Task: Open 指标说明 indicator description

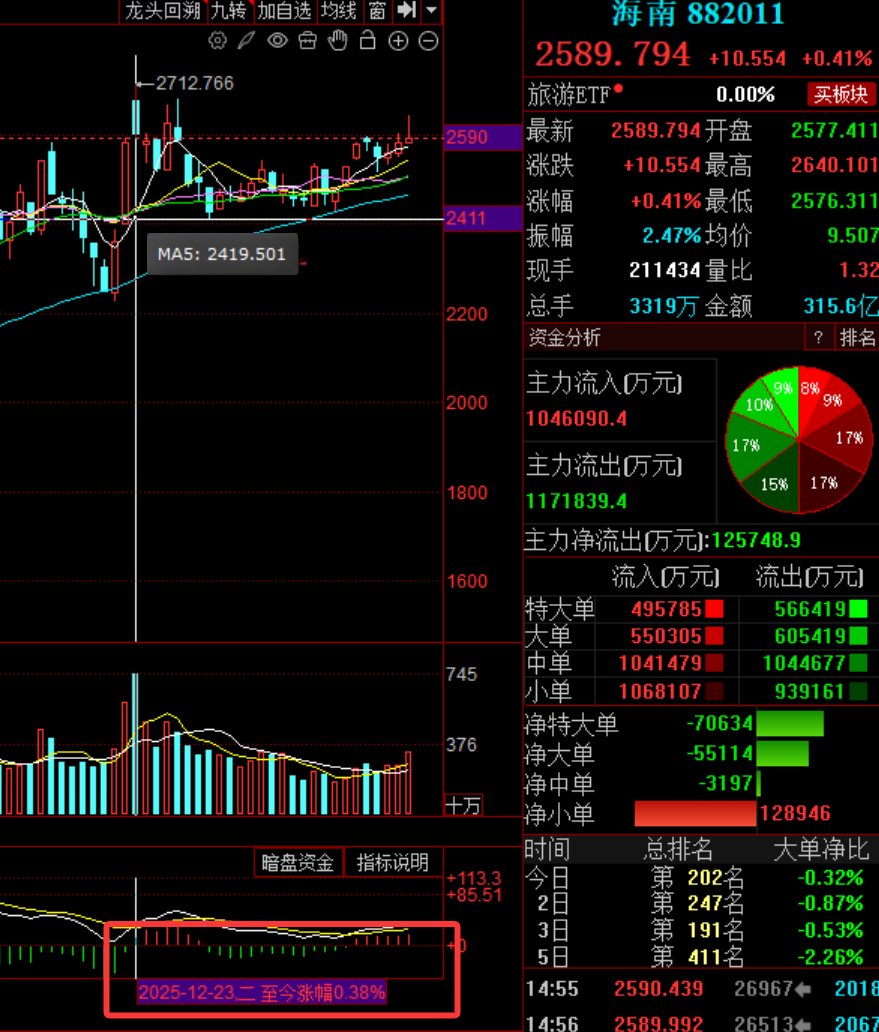Action: tap(393, 863)
